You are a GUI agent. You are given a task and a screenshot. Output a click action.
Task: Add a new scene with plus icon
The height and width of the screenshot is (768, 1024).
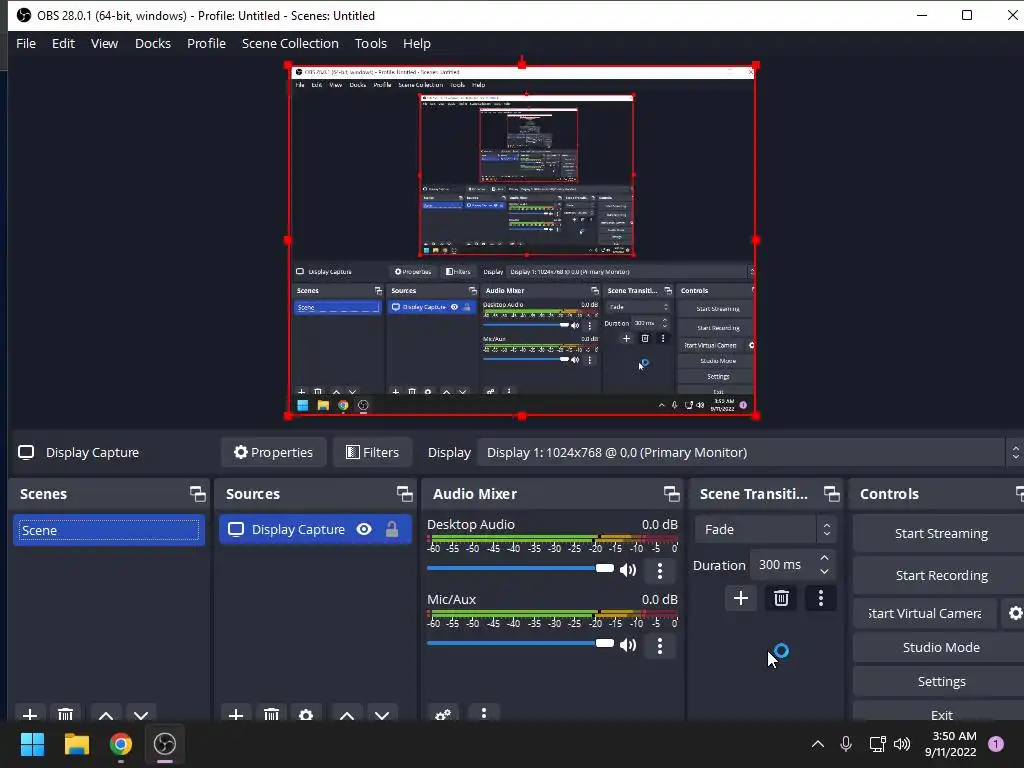(29, 714)
